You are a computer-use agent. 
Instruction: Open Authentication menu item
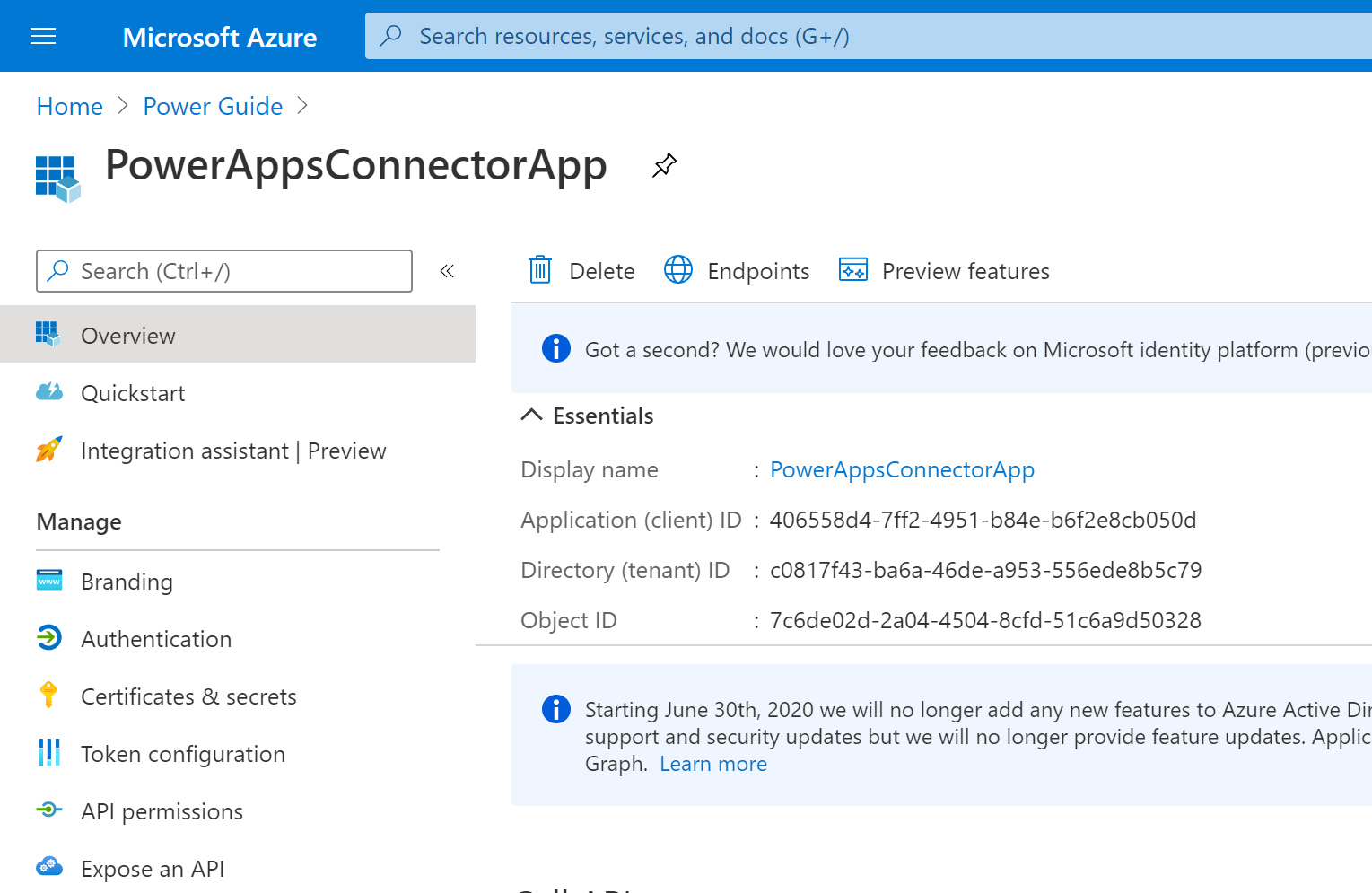pyautogui.click(x=156, y=639)
